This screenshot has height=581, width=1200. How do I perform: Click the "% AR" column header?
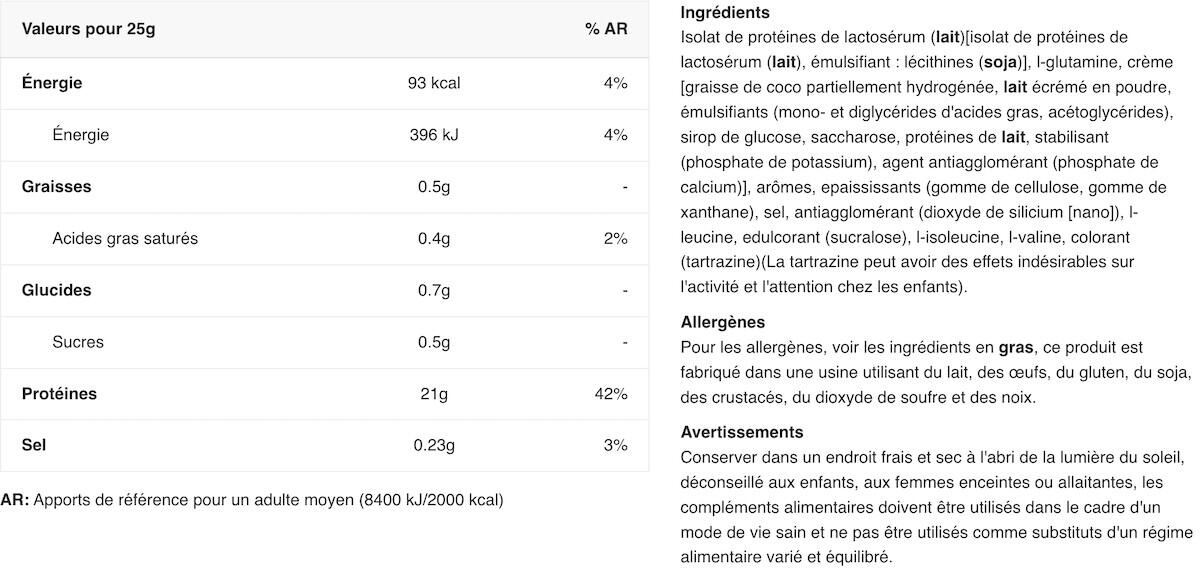tap(606, 29)
